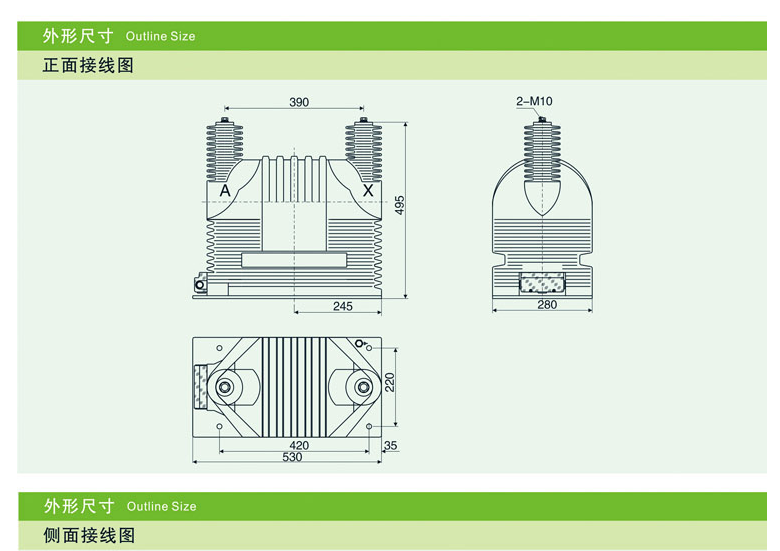Select the 2-M10 bolt annotation
This screenshot has height=551, width=780.
pos(534,101)
